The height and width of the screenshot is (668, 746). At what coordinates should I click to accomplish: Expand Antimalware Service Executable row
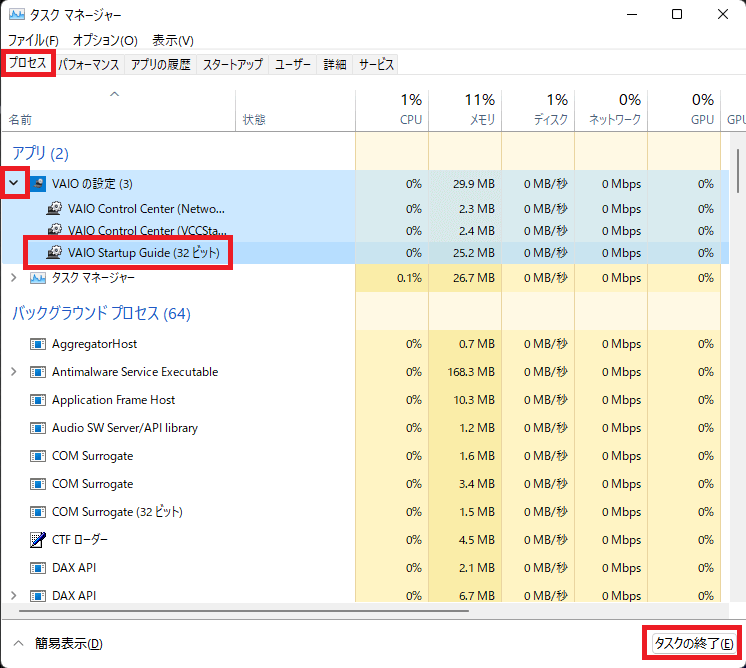click(14, 372)
